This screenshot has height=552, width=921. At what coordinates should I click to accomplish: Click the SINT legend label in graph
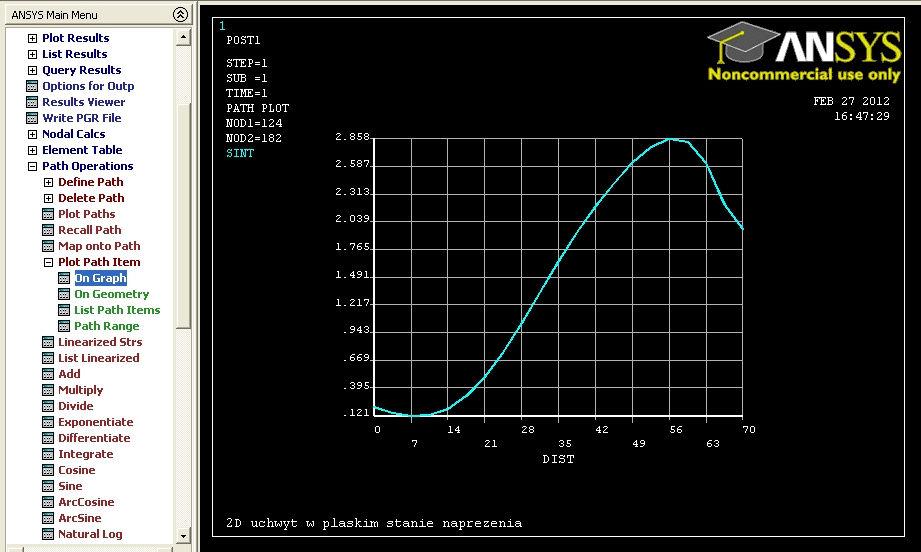pos(240,153)
